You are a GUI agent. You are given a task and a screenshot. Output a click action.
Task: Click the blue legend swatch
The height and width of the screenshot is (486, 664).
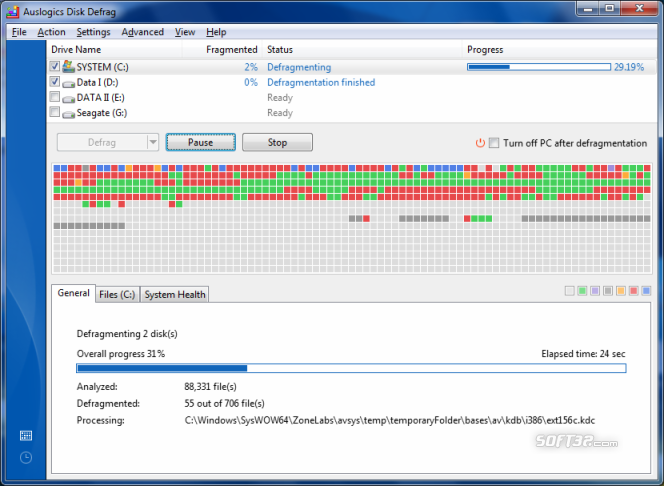646,291
